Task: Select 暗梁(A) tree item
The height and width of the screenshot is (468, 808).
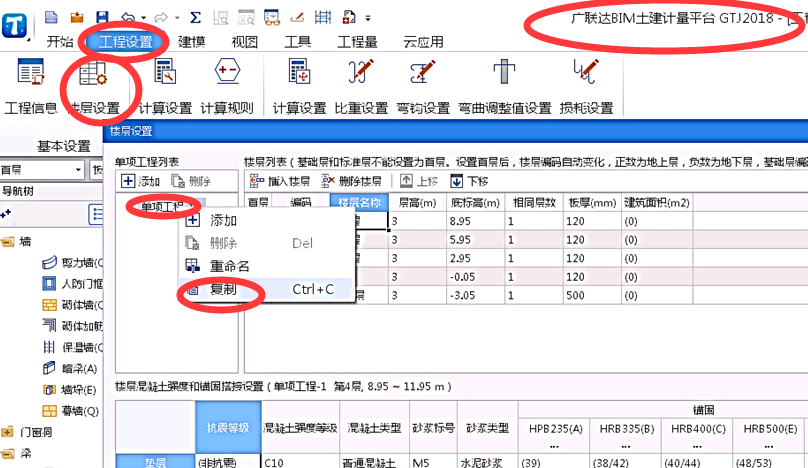Action: pos(70,369)
